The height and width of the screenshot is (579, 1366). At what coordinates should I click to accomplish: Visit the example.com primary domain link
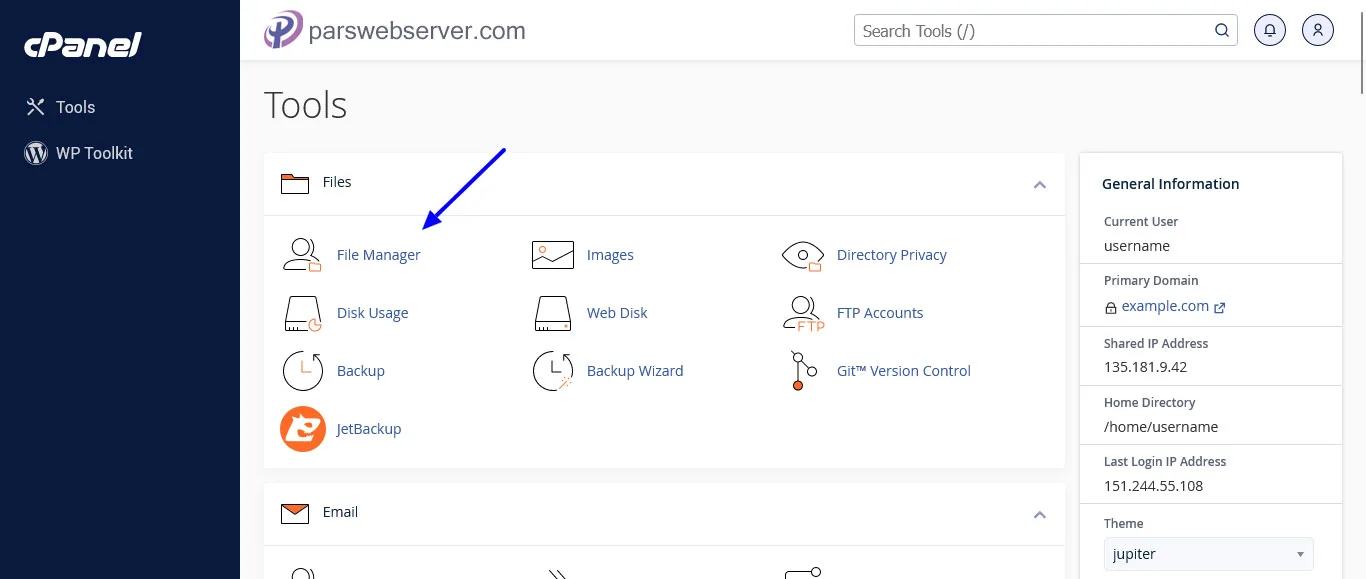click(1165, 306)
